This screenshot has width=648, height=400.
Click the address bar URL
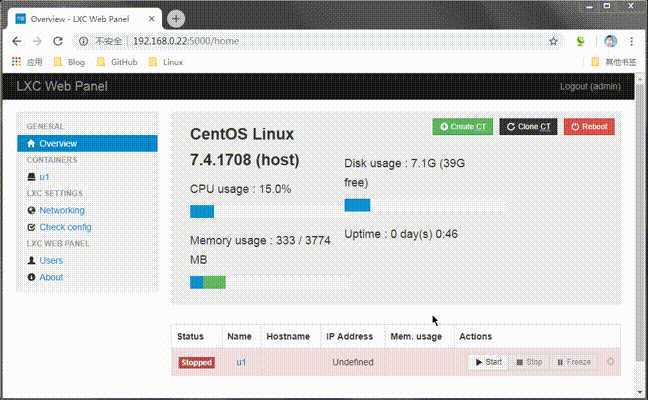[186, 41]
